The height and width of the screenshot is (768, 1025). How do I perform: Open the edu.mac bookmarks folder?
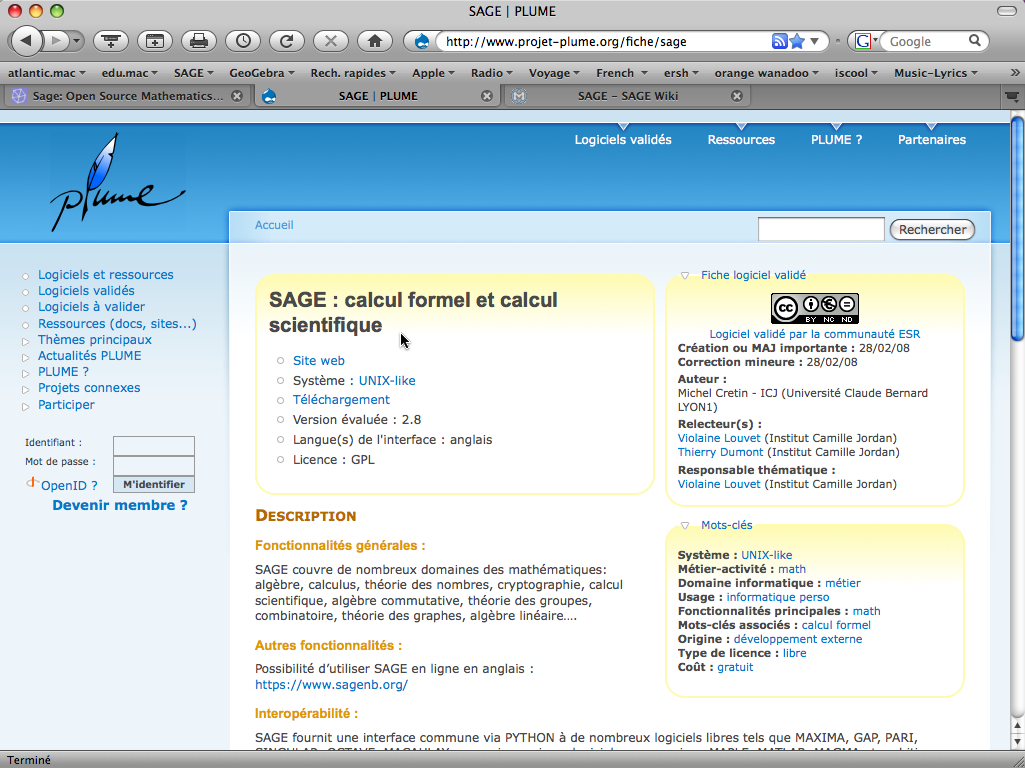(x=129, y=73)
